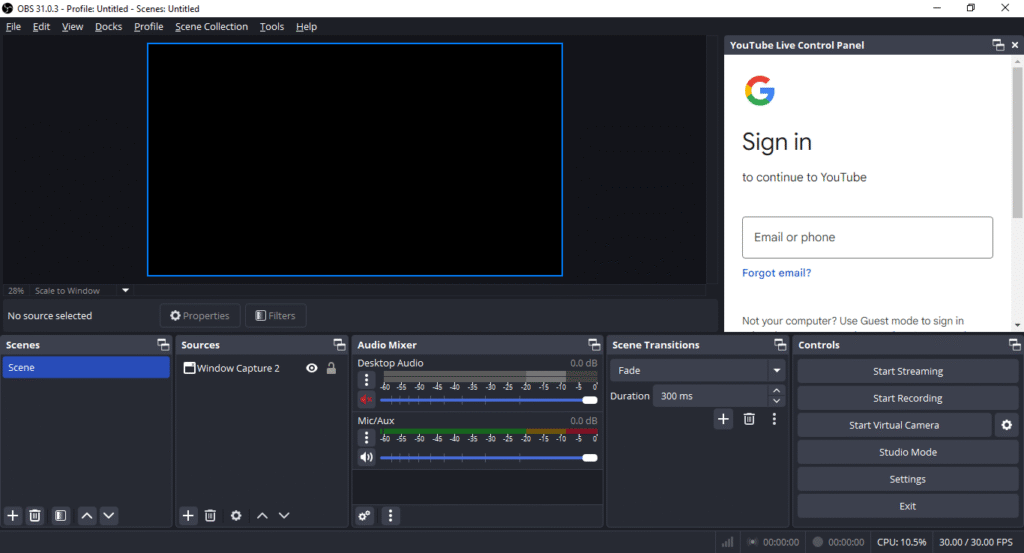Float the Sources dock panel
The height and width of the screenshot is (553, 1024).
pyautogui.click(x=339, y=345)
